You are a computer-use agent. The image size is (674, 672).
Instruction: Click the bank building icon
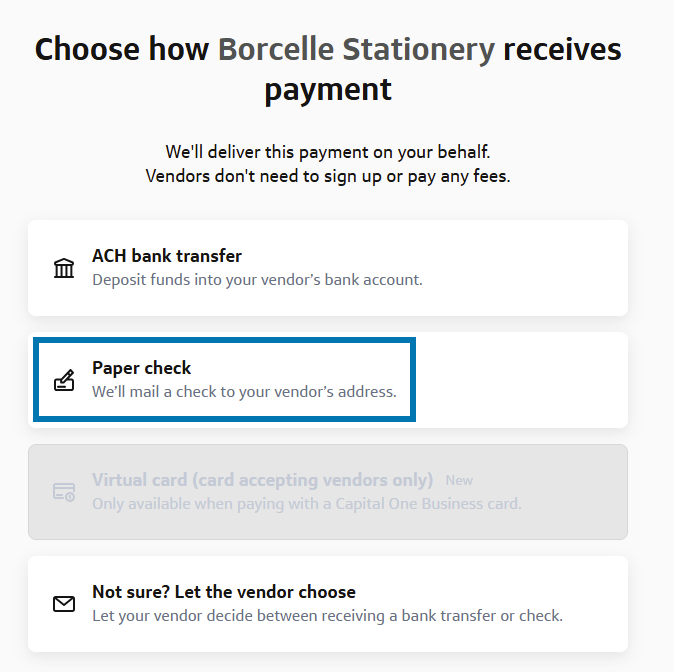(64, 268)
